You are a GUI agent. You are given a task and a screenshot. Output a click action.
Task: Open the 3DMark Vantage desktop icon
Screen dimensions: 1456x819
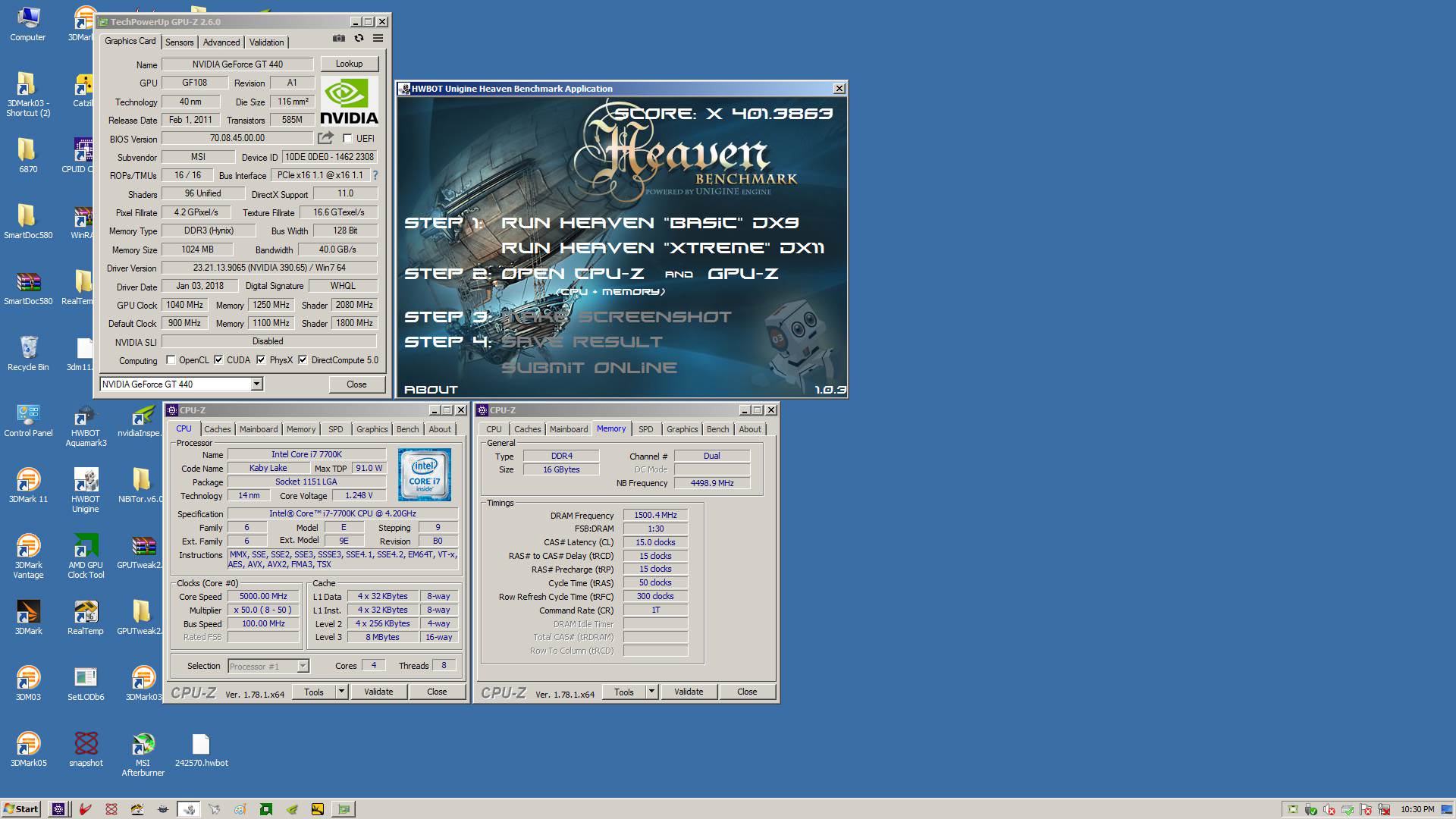pyautogui.click(x=28, y=557)
